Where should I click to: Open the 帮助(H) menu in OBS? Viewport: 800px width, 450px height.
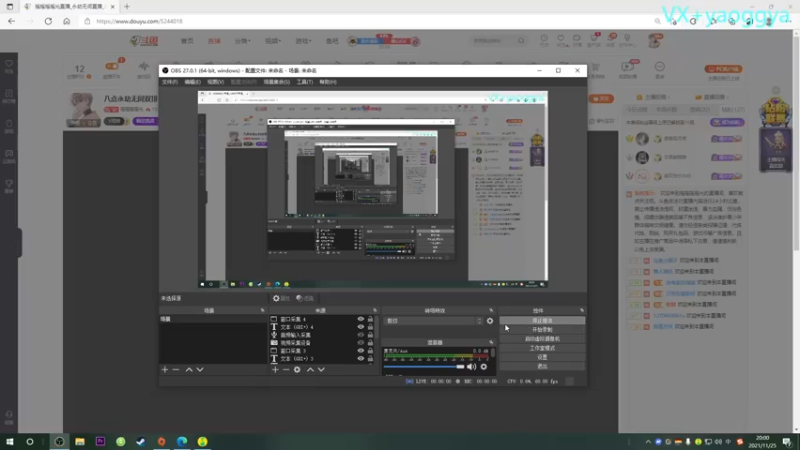click(328, 82)
